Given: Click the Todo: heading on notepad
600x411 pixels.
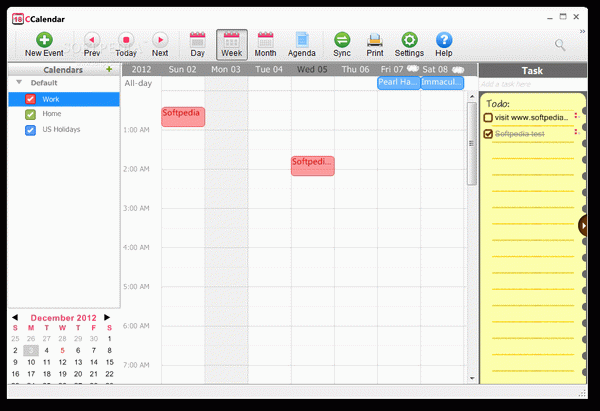Looking at the screenshot, I should [497, 103].
